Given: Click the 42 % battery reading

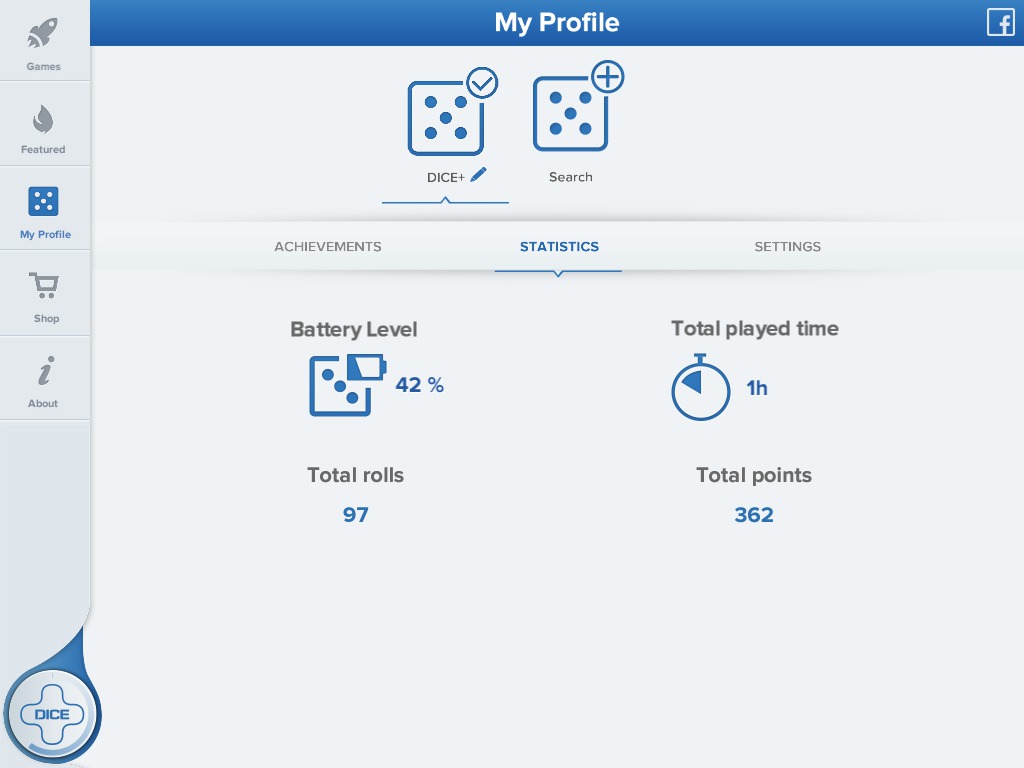Looking at the screenshot, I should tap(420, 385).
